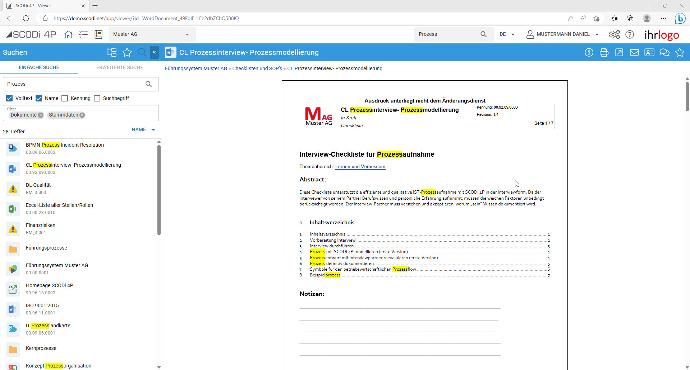Open the BPMN Prozess search result
The width and height of the screenshot is (690, 370).
[x=79, y=148]
